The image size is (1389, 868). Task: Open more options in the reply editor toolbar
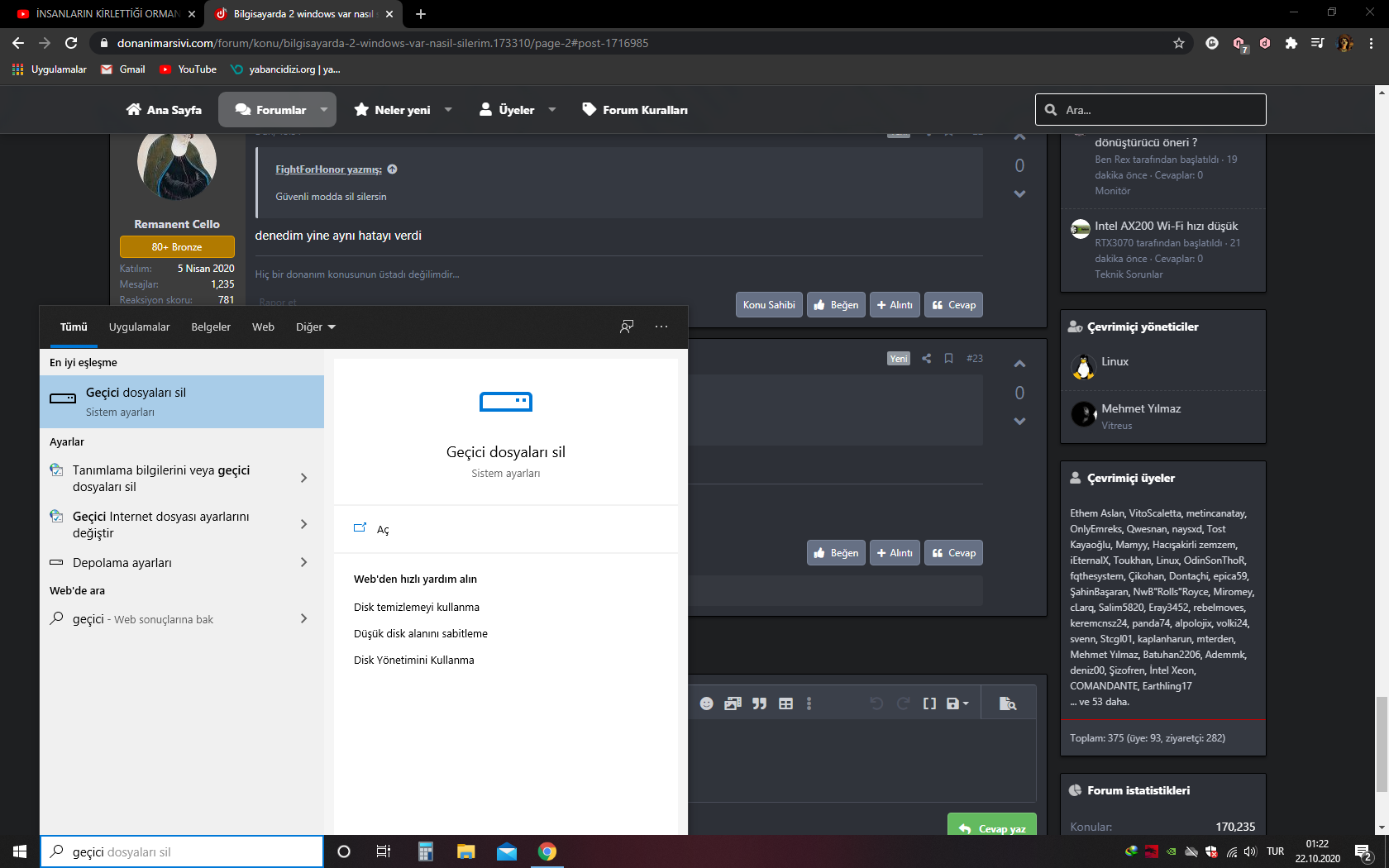coord(809,703)
